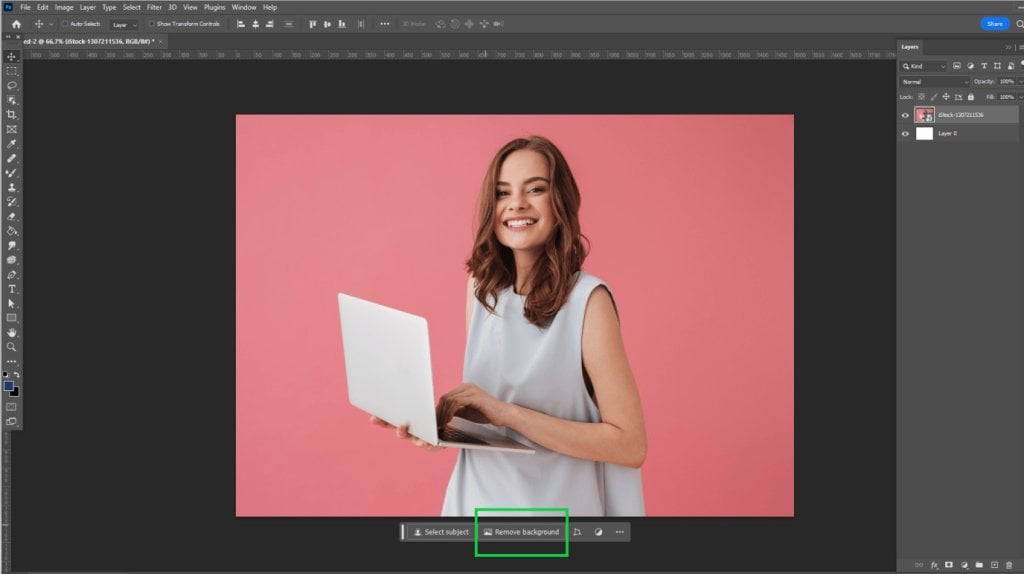Image resolution: width=1024 pixels, height=574 pixels.
Task: Go to the Home screen
Action: click(x=16, y=24)
